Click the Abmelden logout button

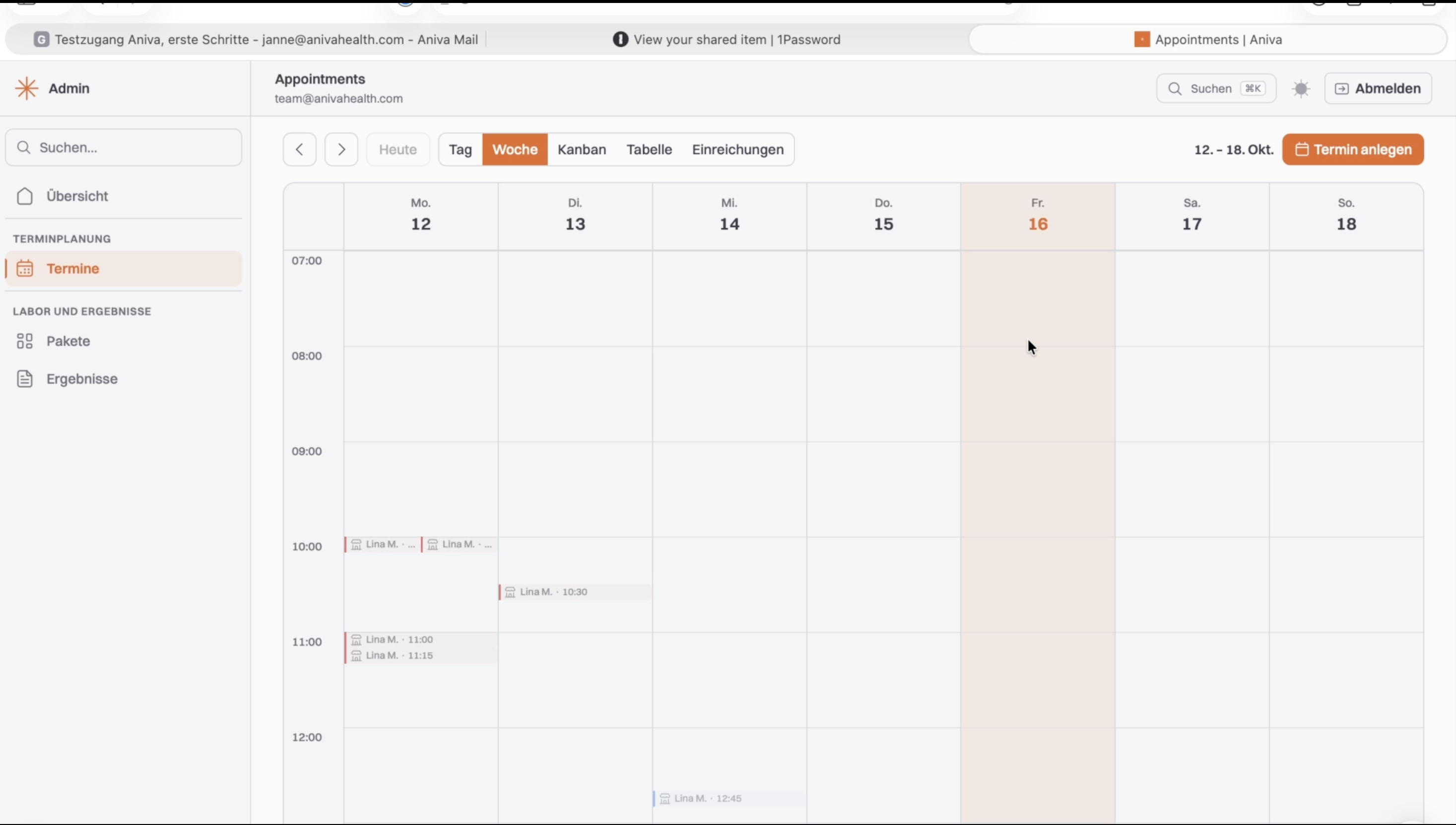1378,88
